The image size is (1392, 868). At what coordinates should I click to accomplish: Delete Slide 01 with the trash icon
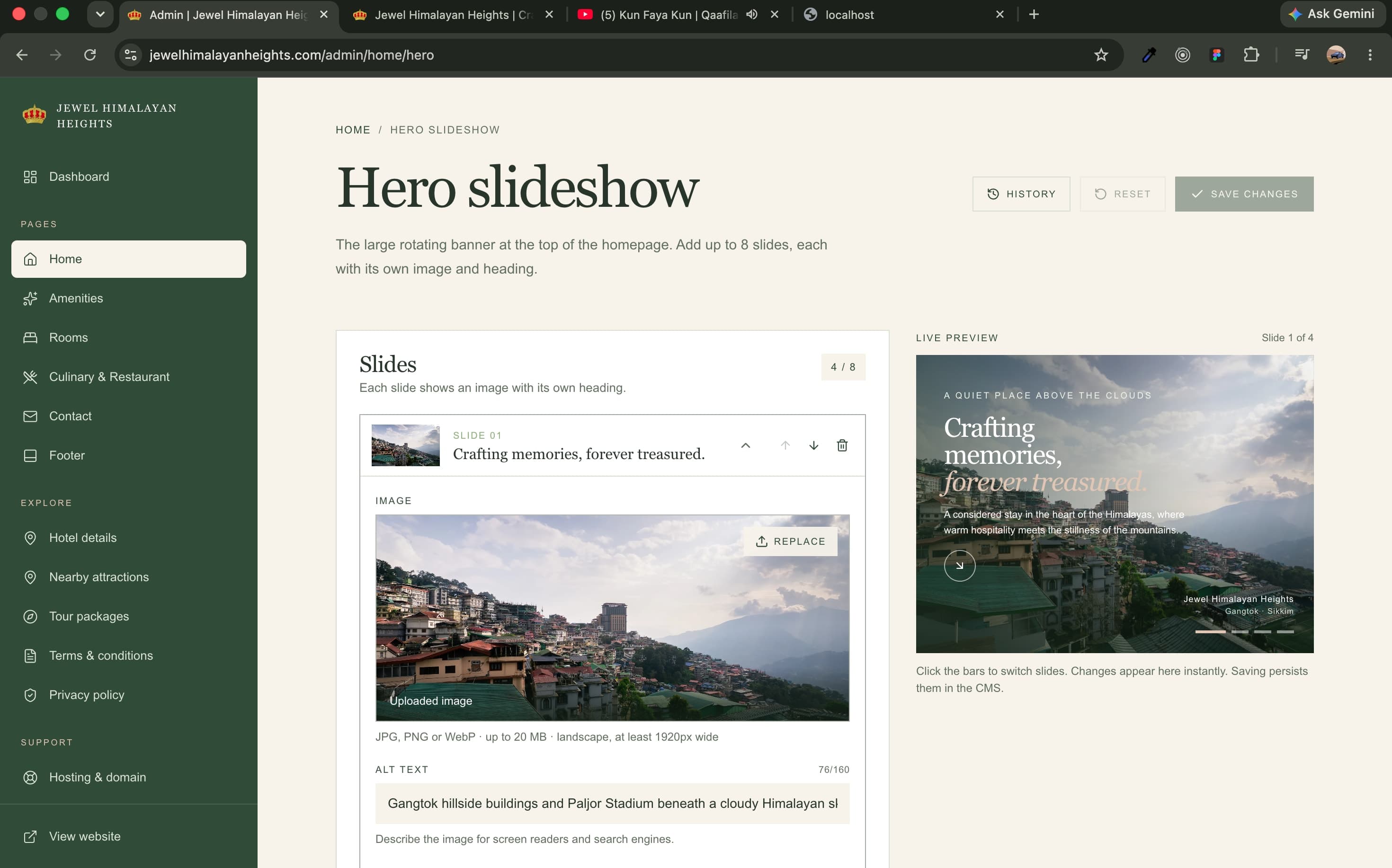(842, 445)
